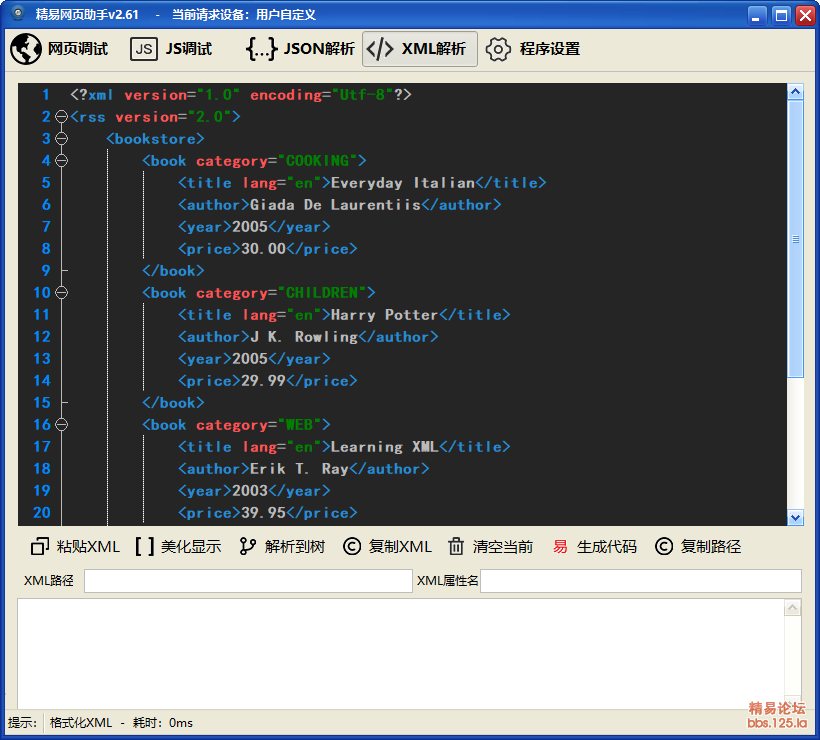This screenshot has height=740, width=820.
Task: Click the copy path circle-C icon
Action: pos(664,547)
